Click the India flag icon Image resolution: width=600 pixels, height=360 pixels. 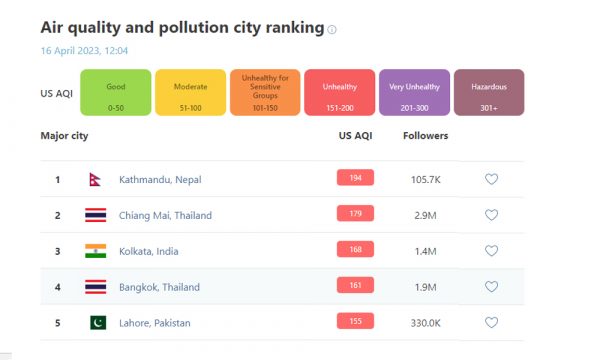[96, 251]
